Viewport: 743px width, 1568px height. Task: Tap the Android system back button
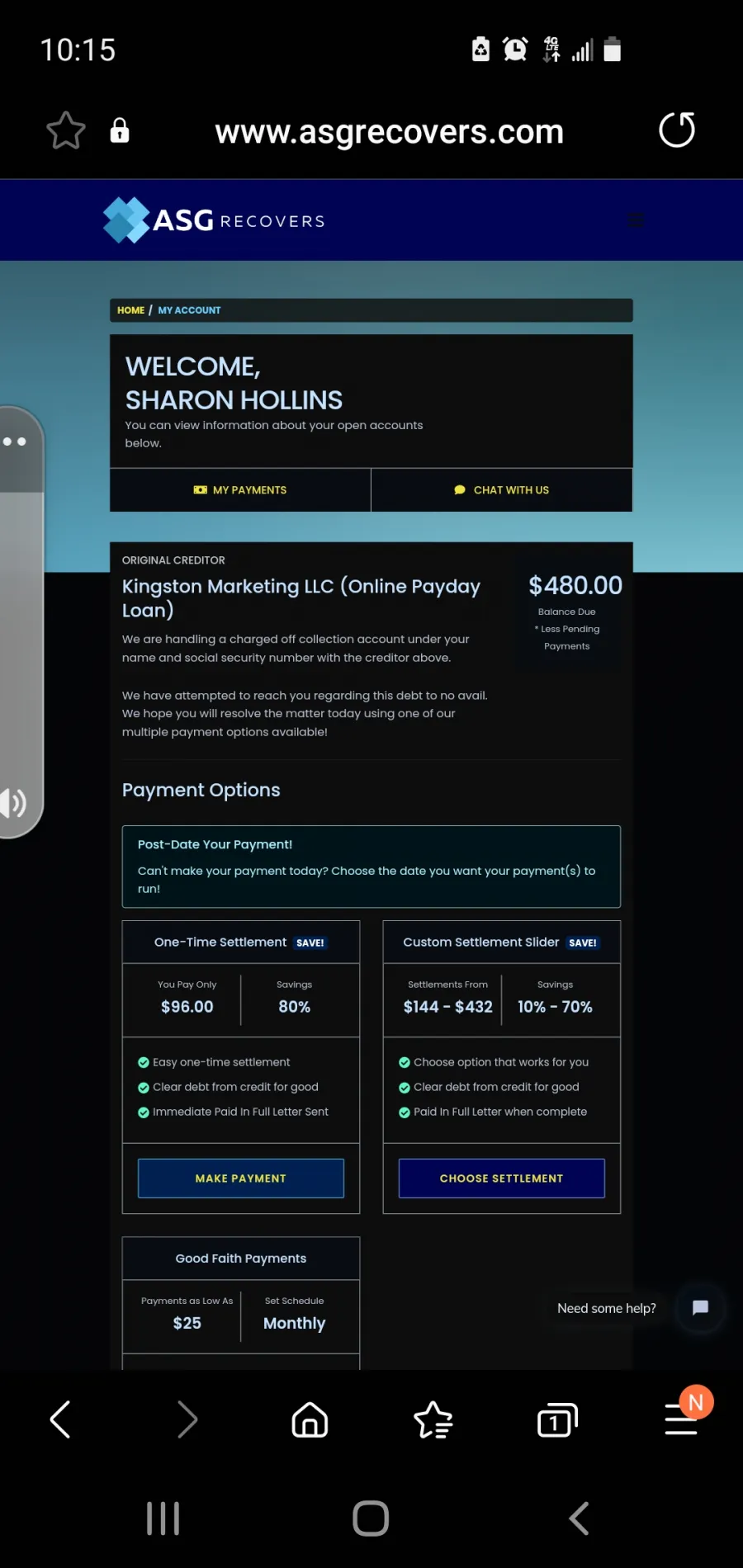[579, 1518]
